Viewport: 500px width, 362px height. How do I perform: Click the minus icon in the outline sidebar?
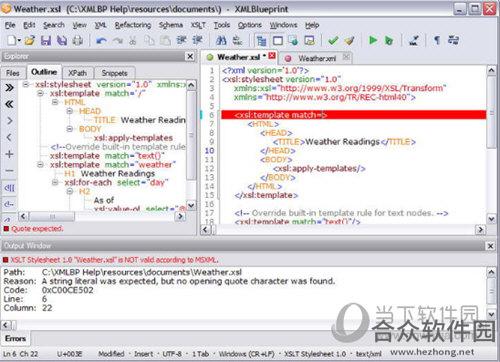[9, 171]
